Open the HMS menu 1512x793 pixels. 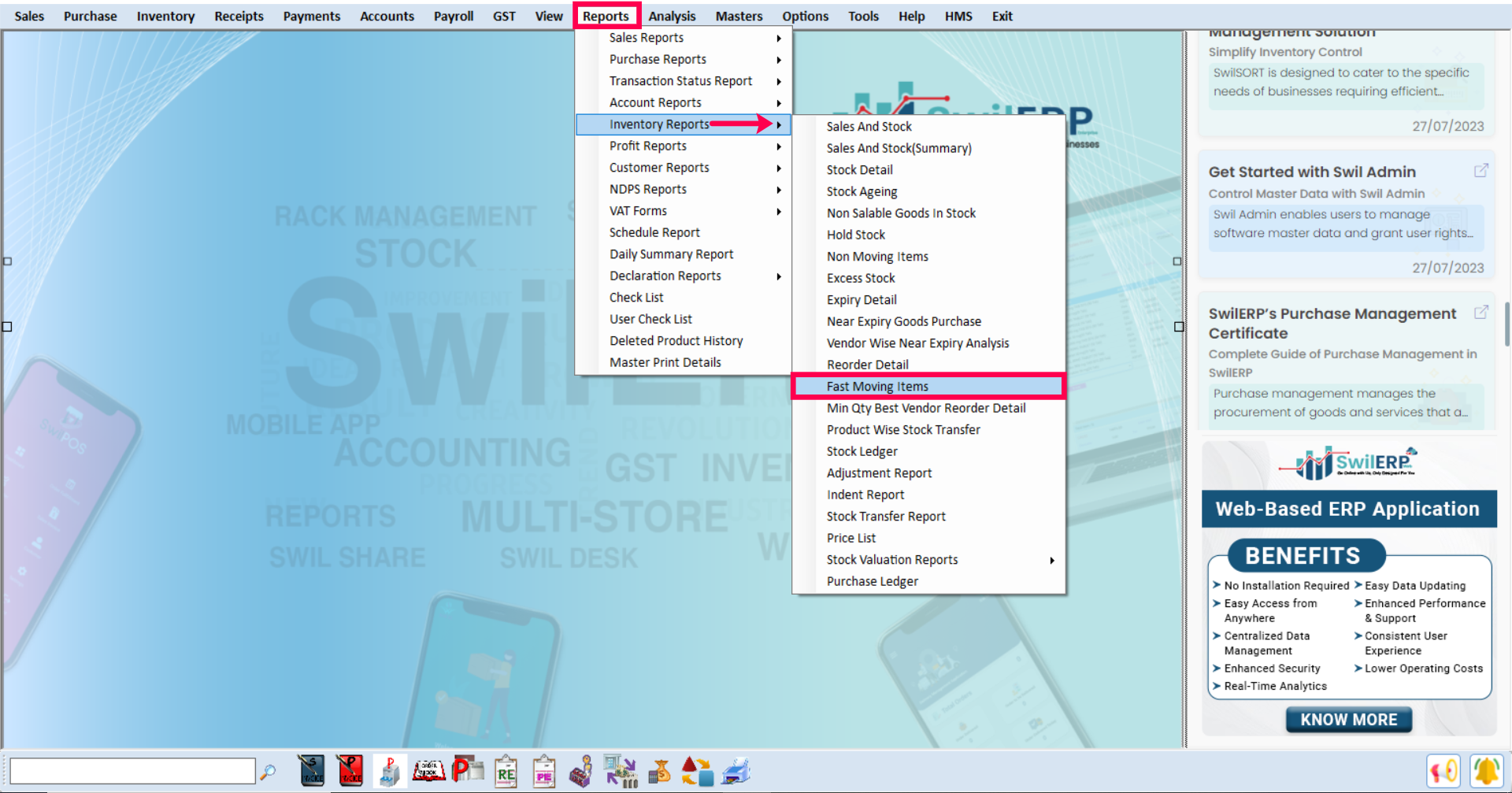click(x=958, y=16)
